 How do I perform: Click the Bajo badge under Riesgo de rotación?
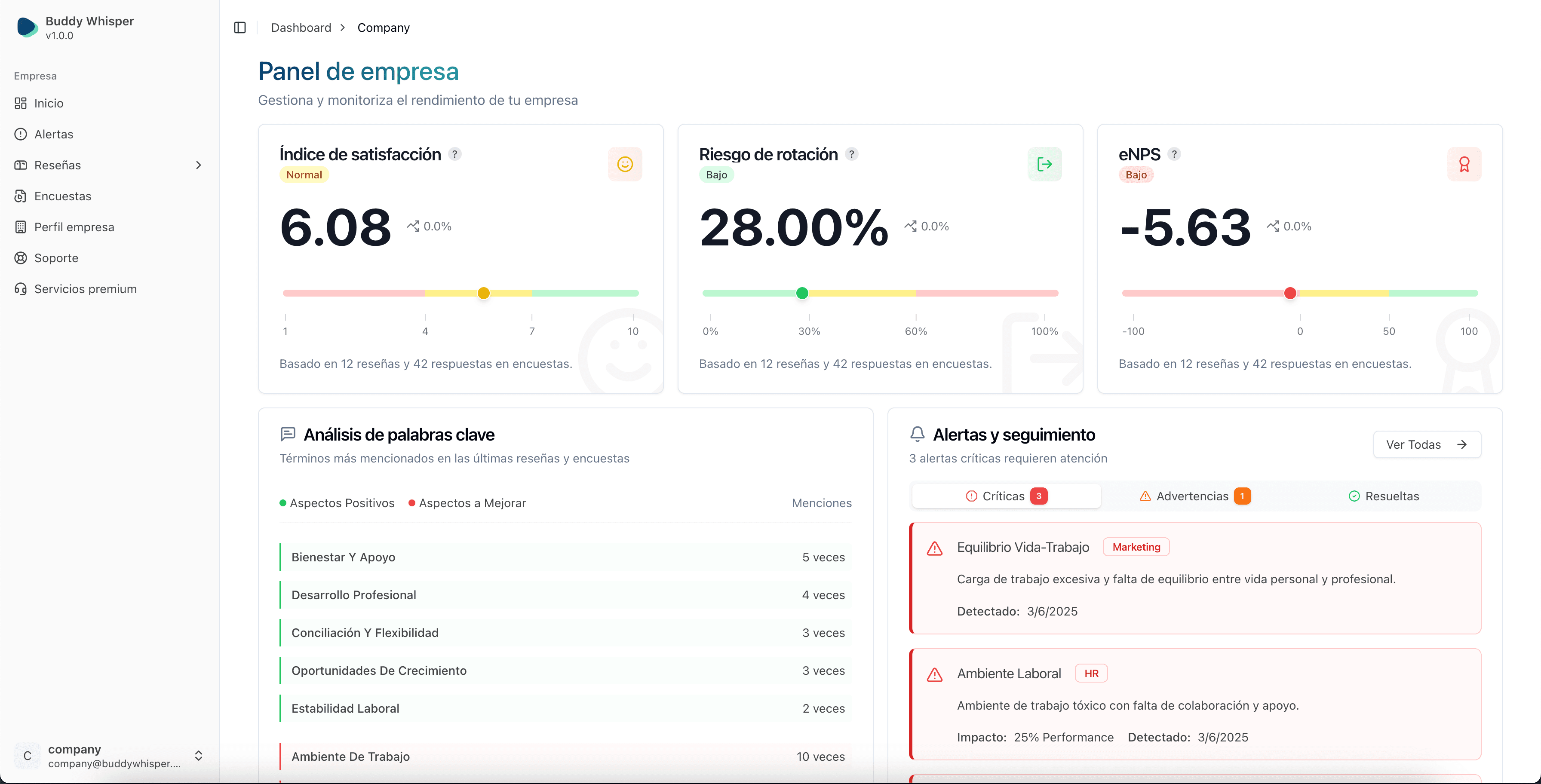(716, 175)
